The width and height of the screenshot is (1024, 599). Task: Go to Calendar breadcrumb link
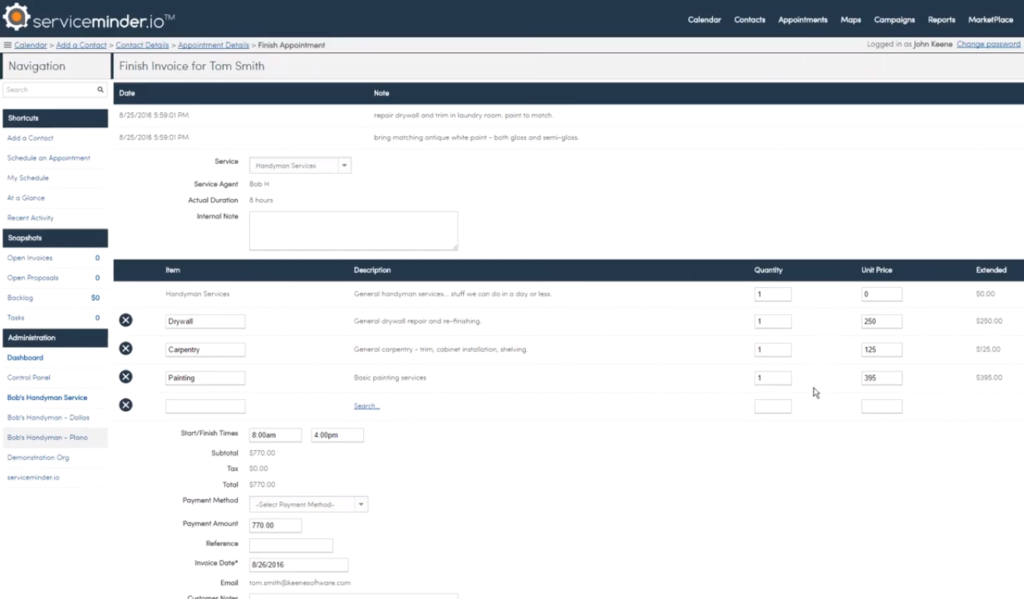pos(31,45)
